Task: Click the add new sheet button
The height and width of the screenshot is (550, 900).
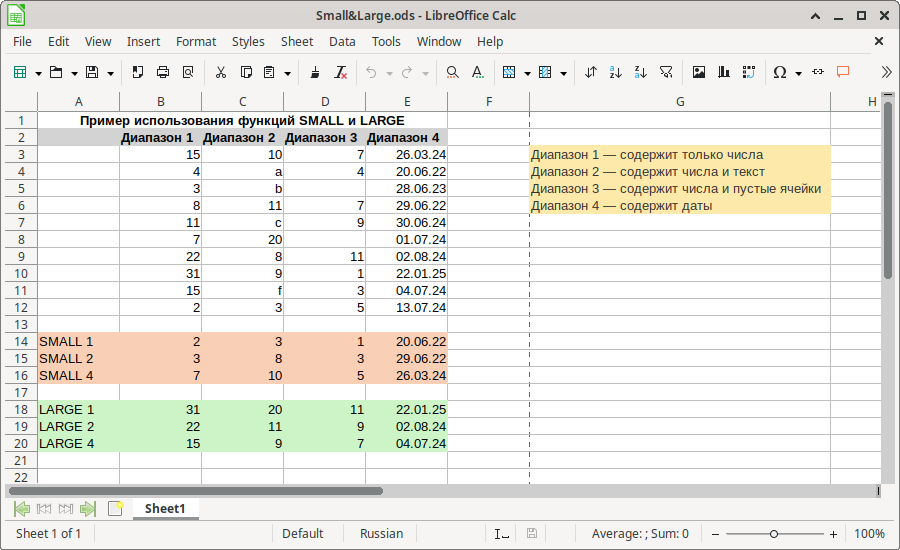Action: (115, 509)
